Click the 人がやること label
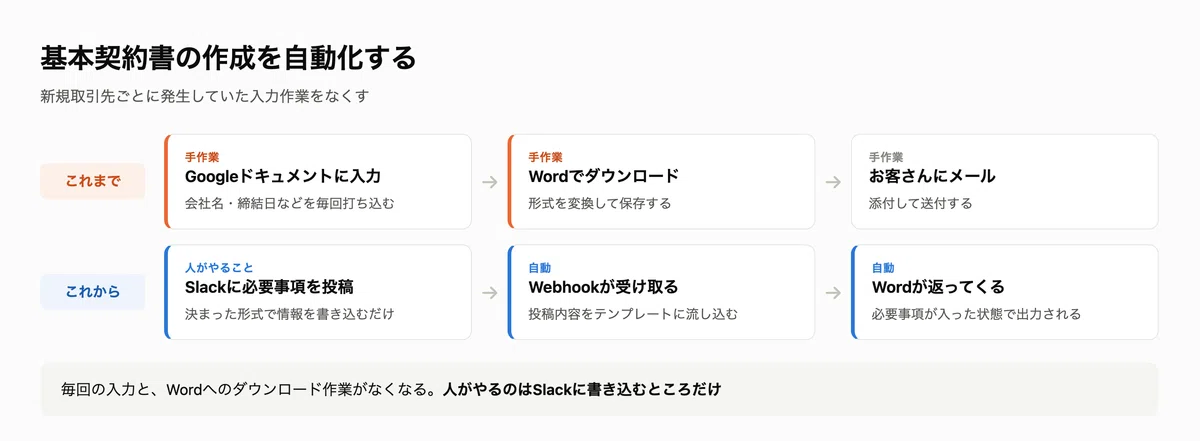 (x=219, y=268)
